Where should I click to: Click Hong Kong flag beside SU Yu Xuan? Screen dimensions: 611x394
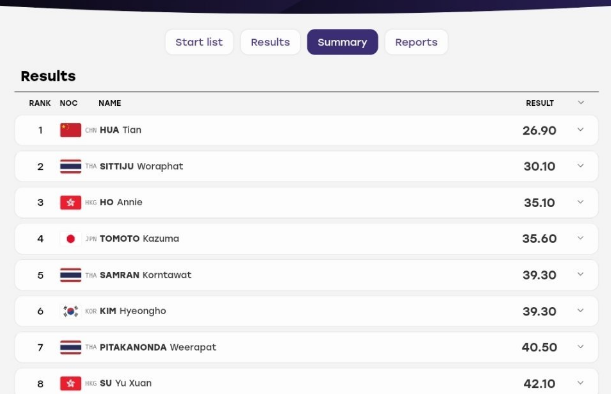coord(71,383)
